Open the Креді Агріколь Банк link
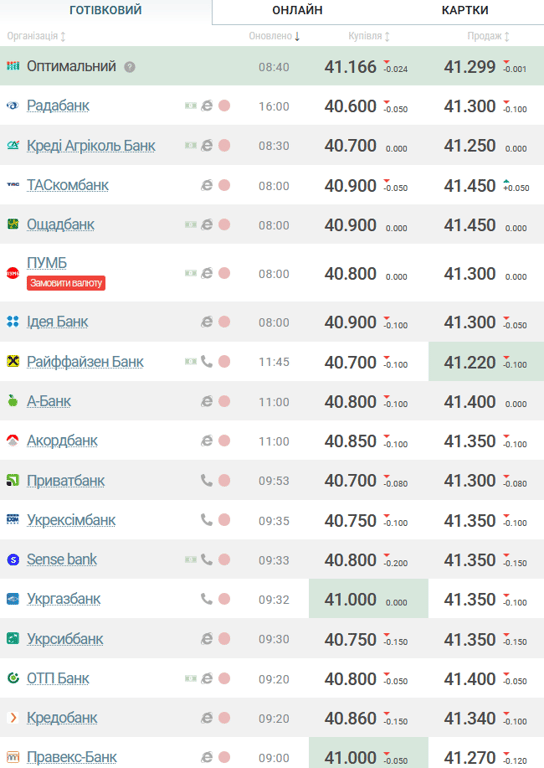 tap(91, 145)
